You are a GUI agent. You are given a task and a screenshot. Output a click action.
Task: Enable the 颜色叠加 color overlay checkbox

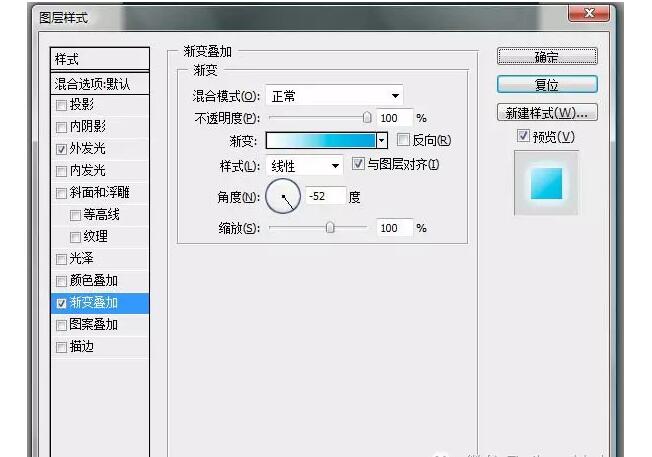(61, 281)
